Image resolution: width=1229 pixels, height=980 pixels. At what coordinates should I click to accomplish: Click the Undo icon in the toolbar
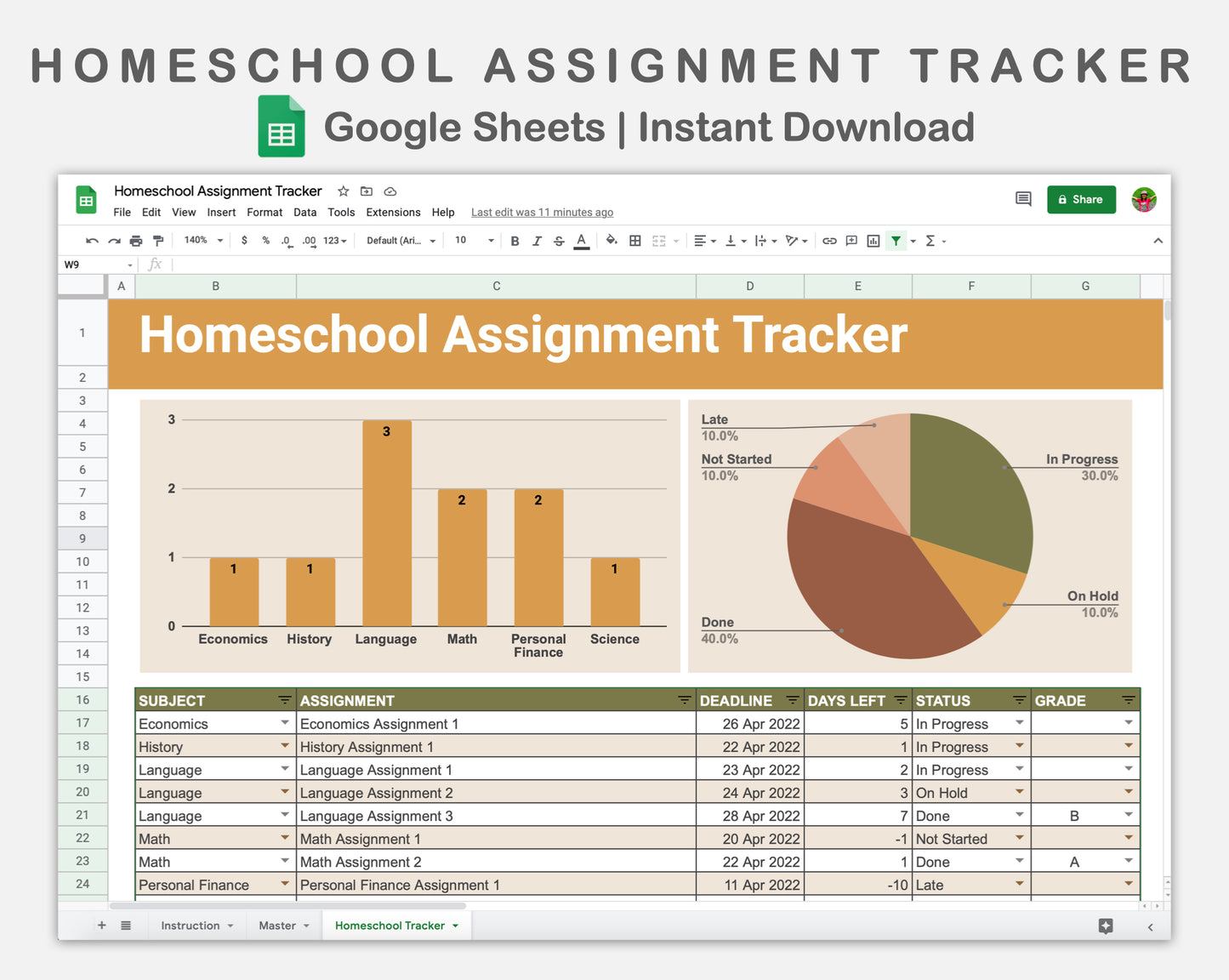(x=92, y=241)
